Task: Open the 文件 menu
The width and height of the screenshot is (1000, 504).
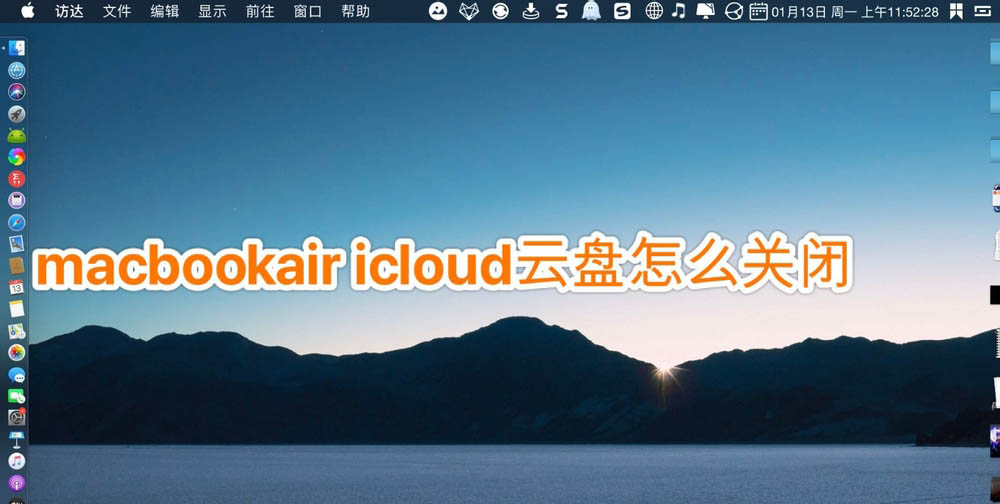Action: [117, 11]
